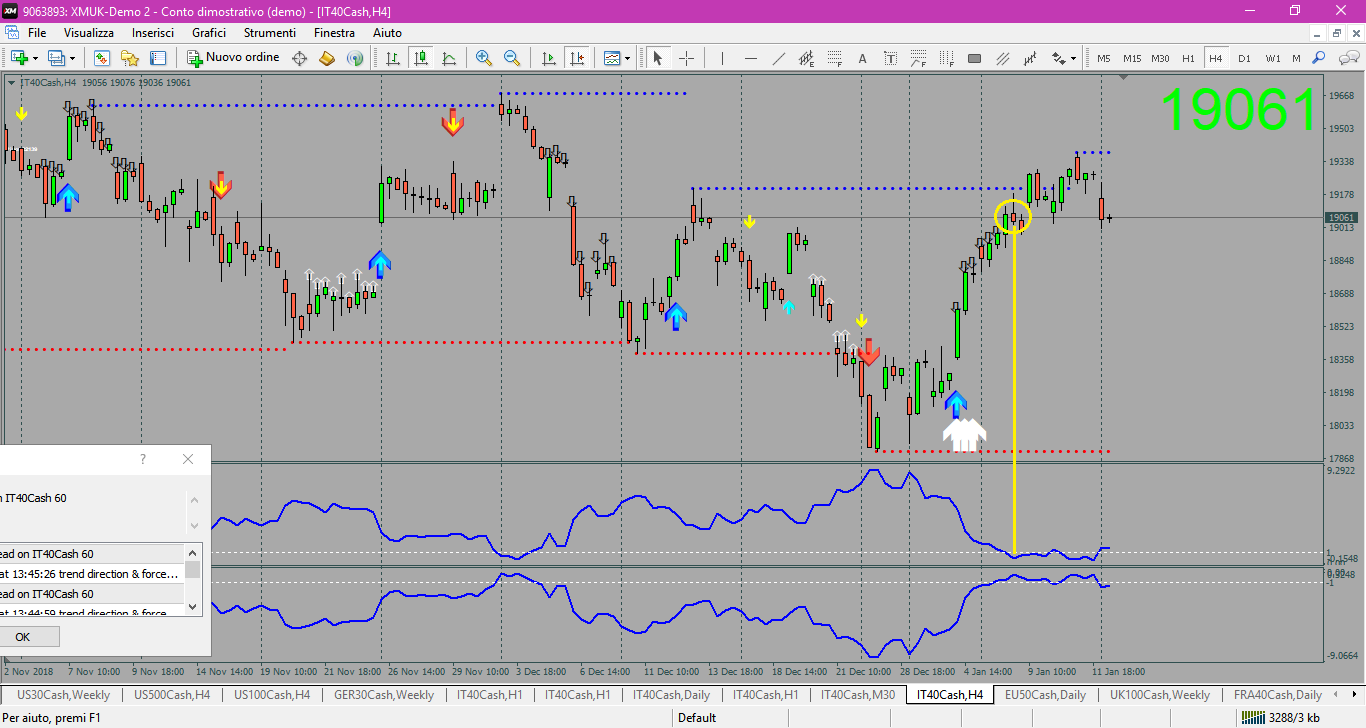Open the Visualizza menu
The width and height of the screenshot is (1366, 728).
pos(89,32)
